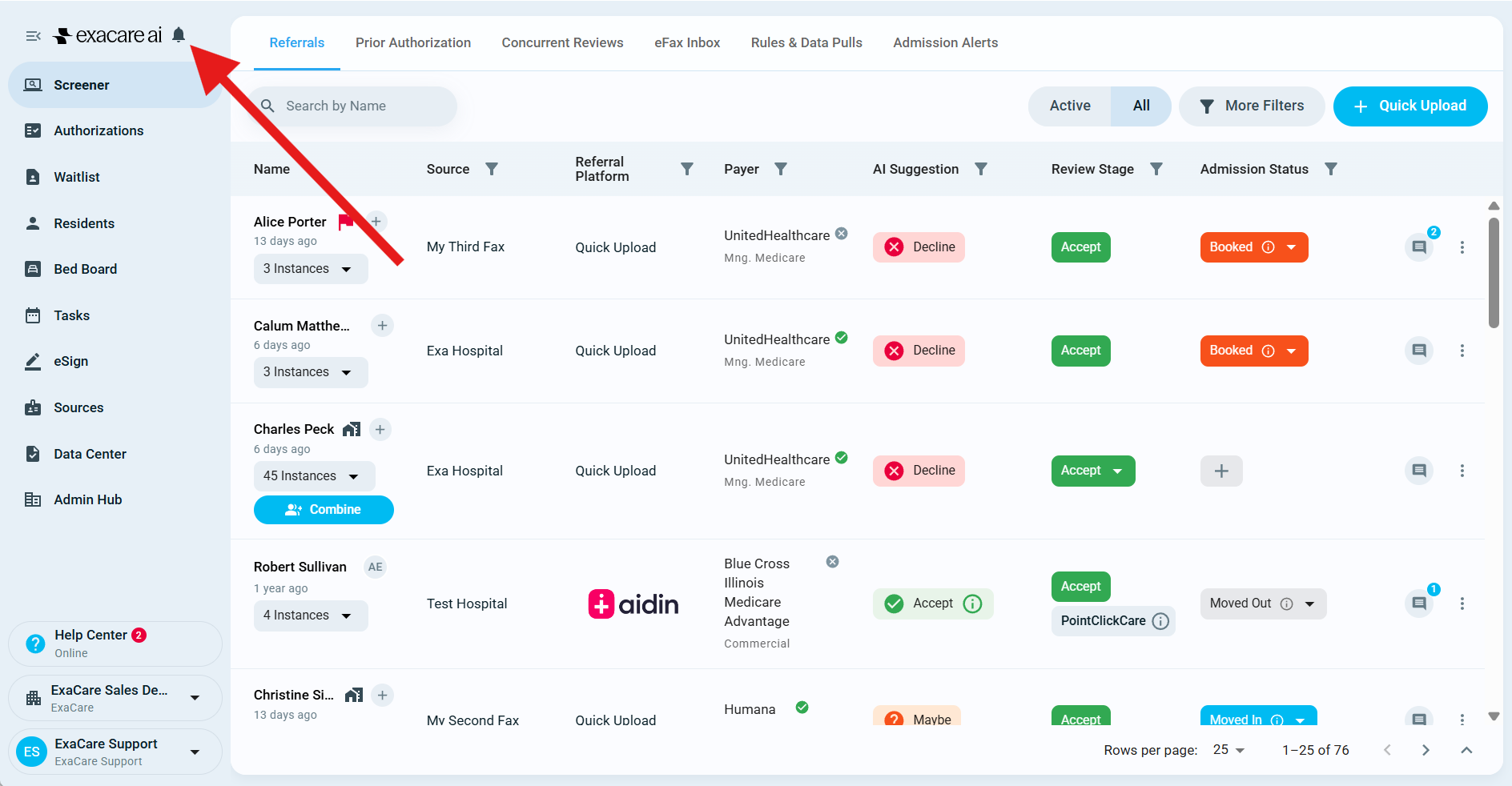Click plus icon next to Calum Matthe...
The width and height of the screenshot is (1512, 786).
[382, 326]
